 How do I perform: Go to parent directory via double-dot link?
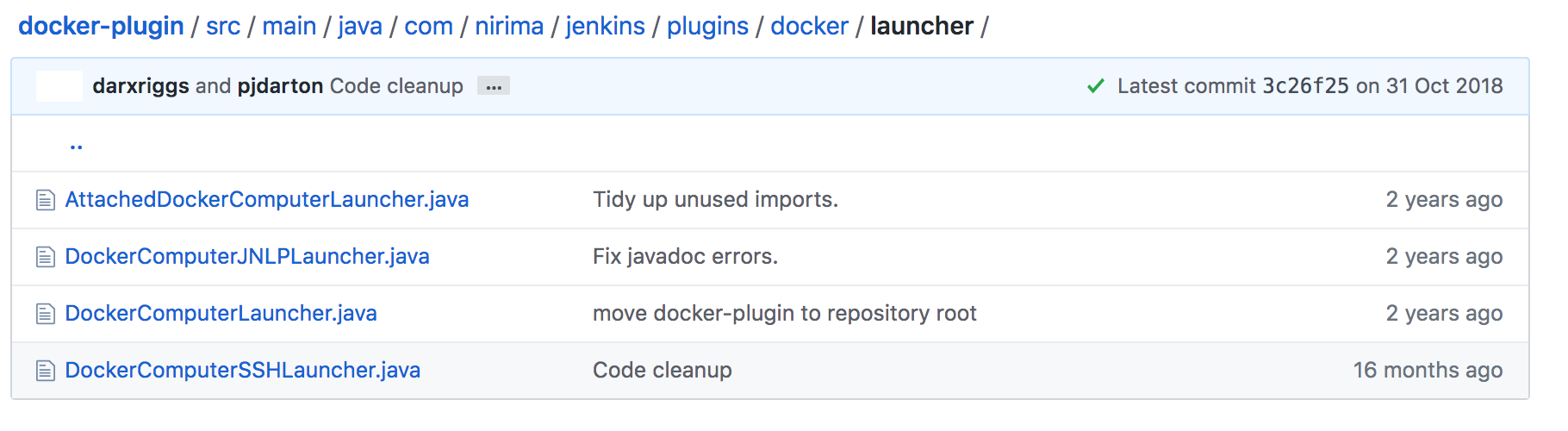[77, 145]
